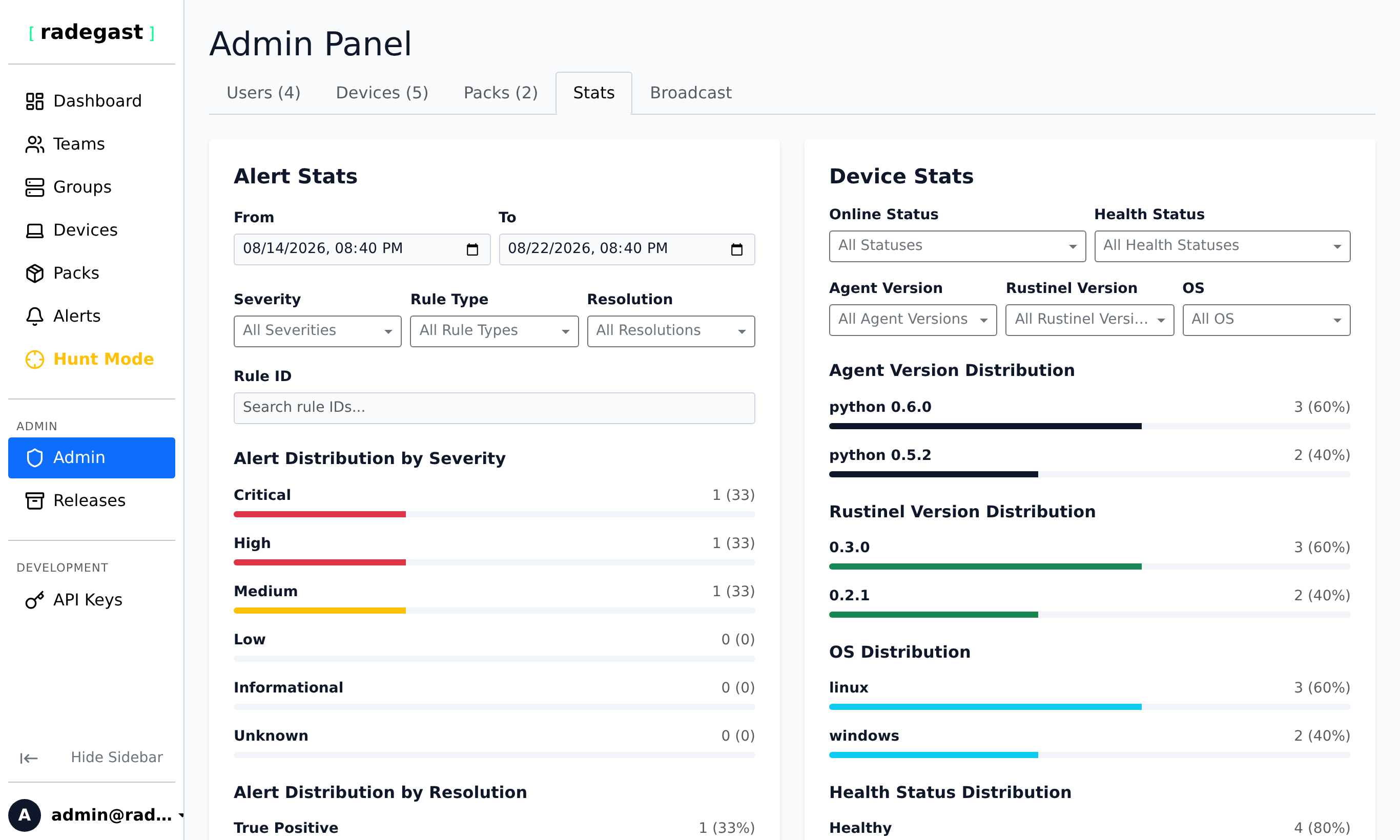Click the Teams people icon
1400x840 pixels.
coord(34,144)
